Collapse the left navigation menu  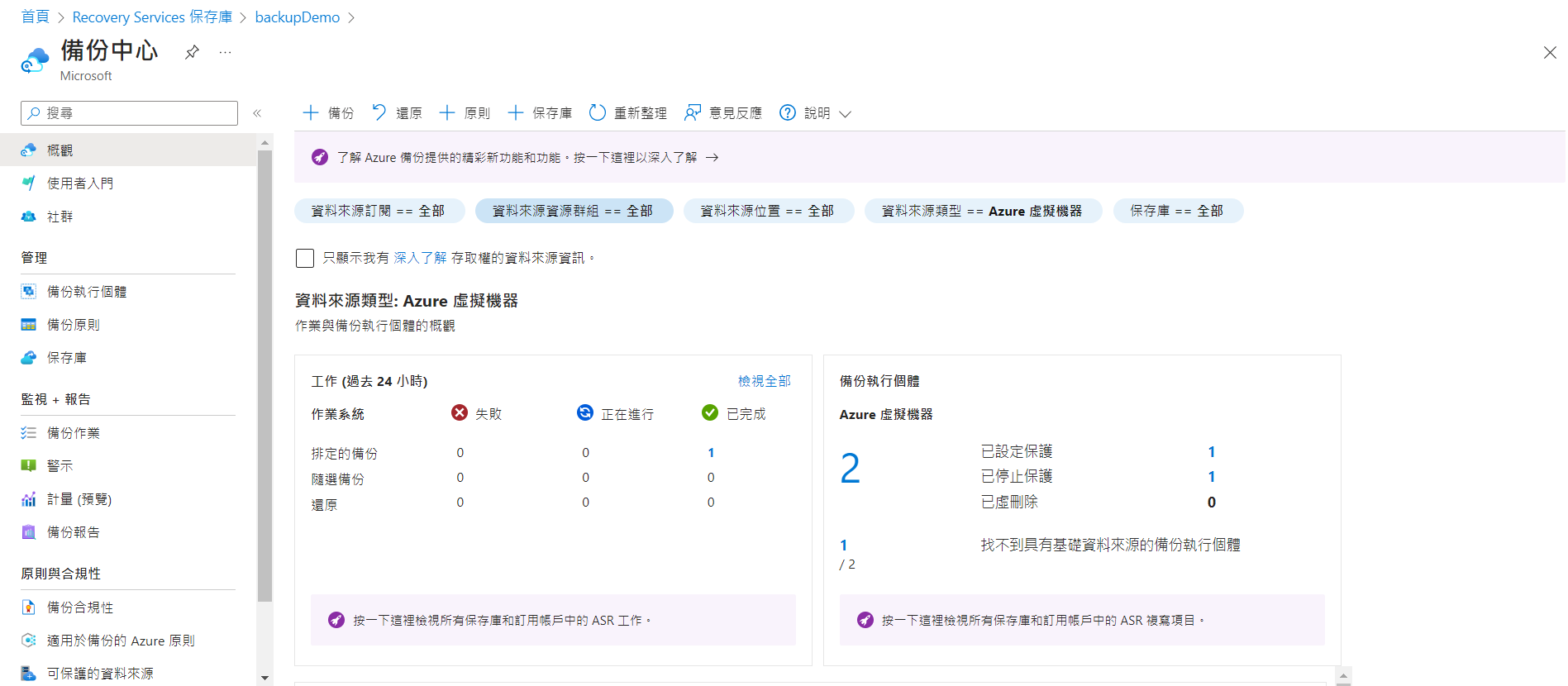(x=257, y=113)
